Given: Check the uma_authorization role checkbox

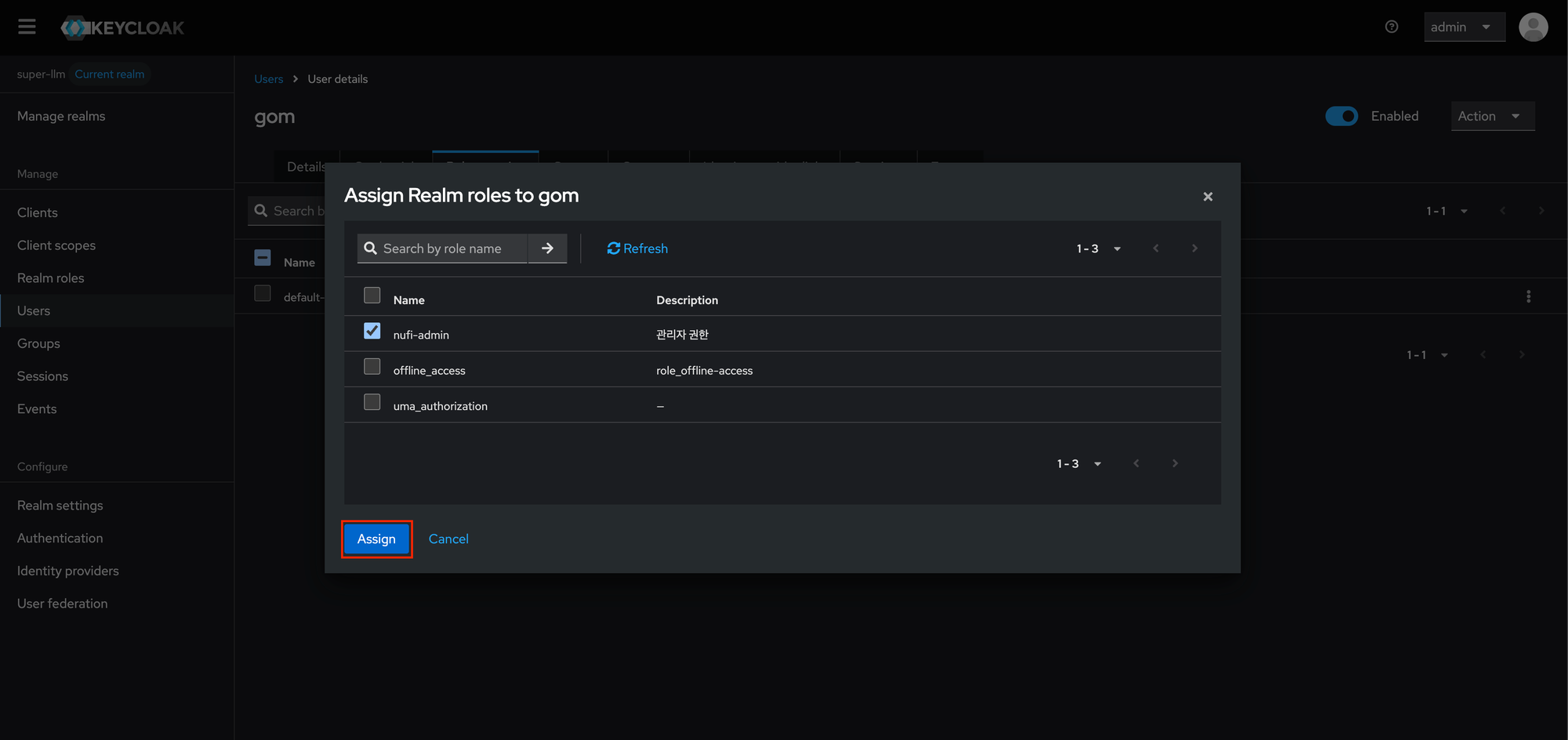Looking at the screenshot, I should [x=372, y=402].
